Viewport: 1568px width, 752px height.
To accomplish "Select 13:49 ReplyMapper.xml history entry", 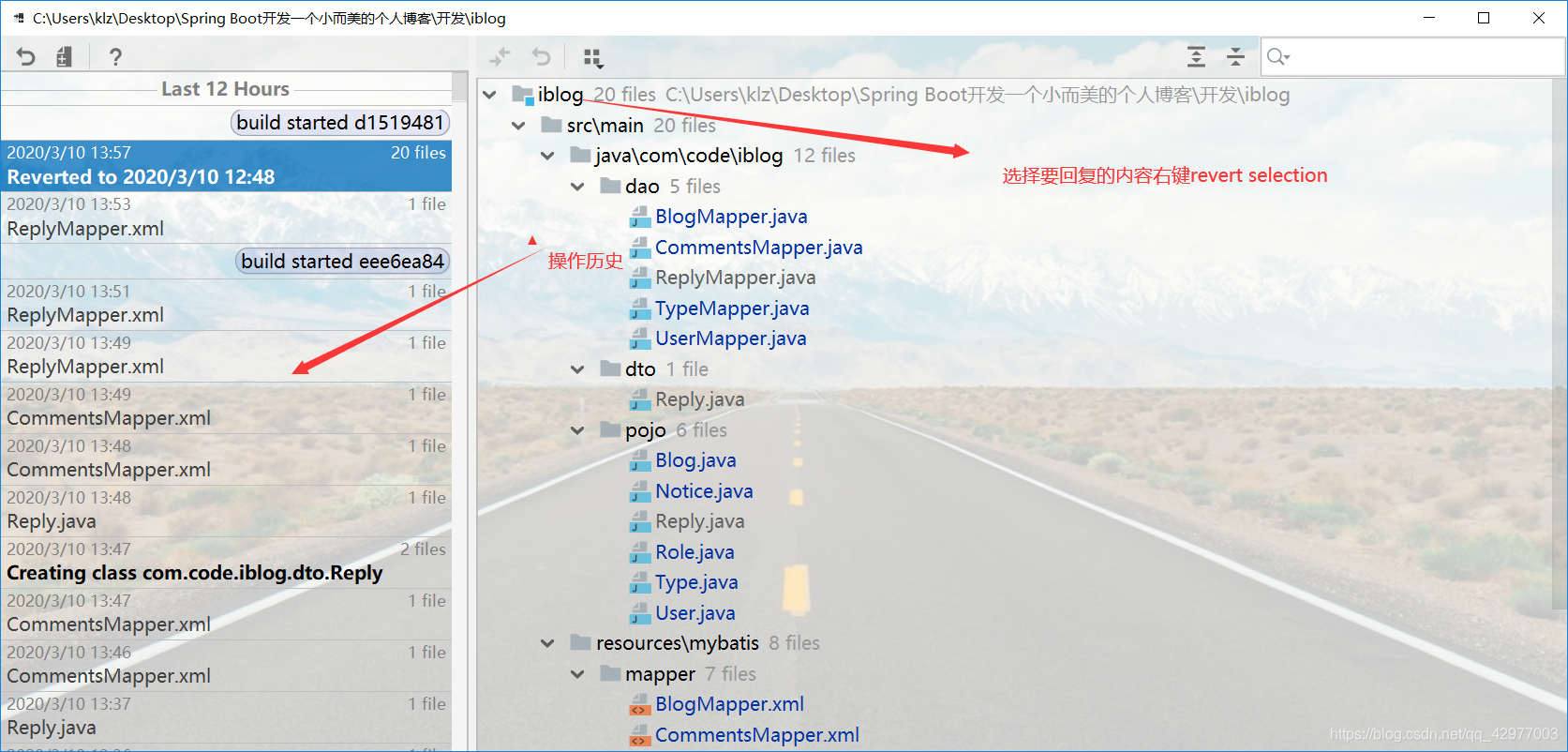I will 226,356.
